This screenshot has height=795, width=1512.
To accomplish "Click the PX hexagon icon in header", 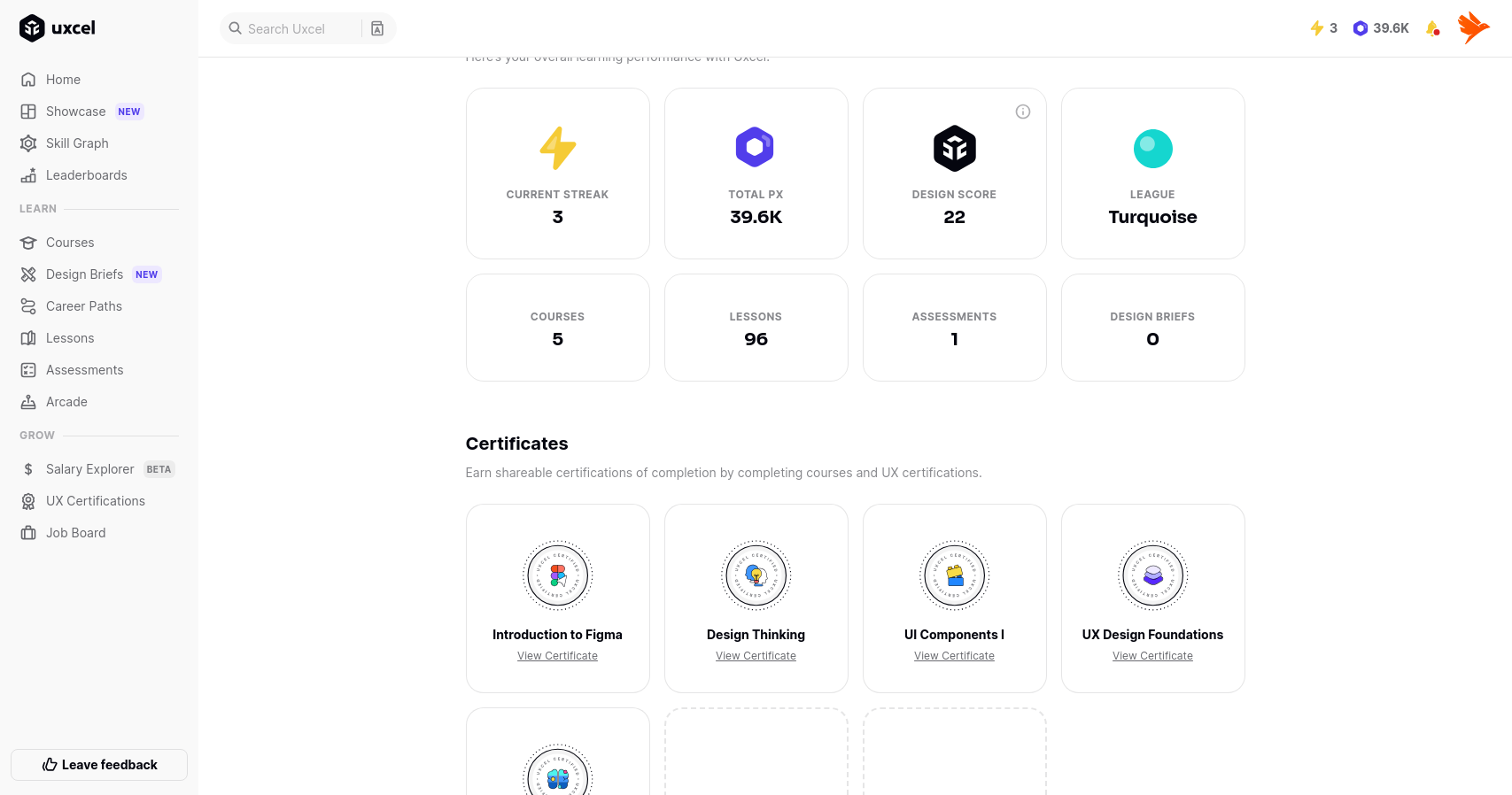I will coord(1361,28).
